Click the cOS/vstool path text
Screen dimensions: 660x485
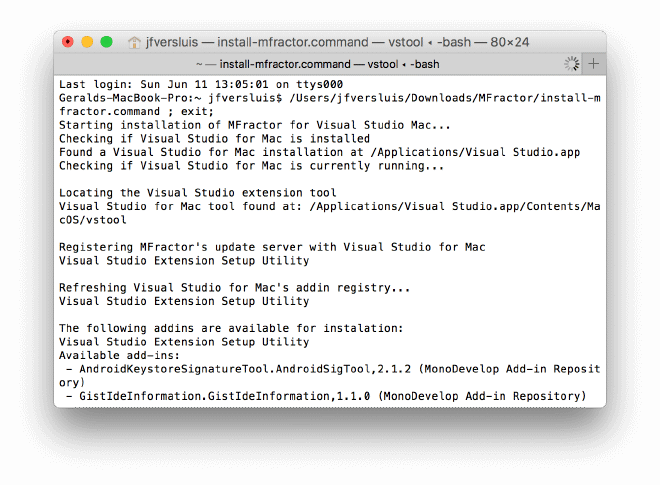pyautogui.click(x=93, y=220)
